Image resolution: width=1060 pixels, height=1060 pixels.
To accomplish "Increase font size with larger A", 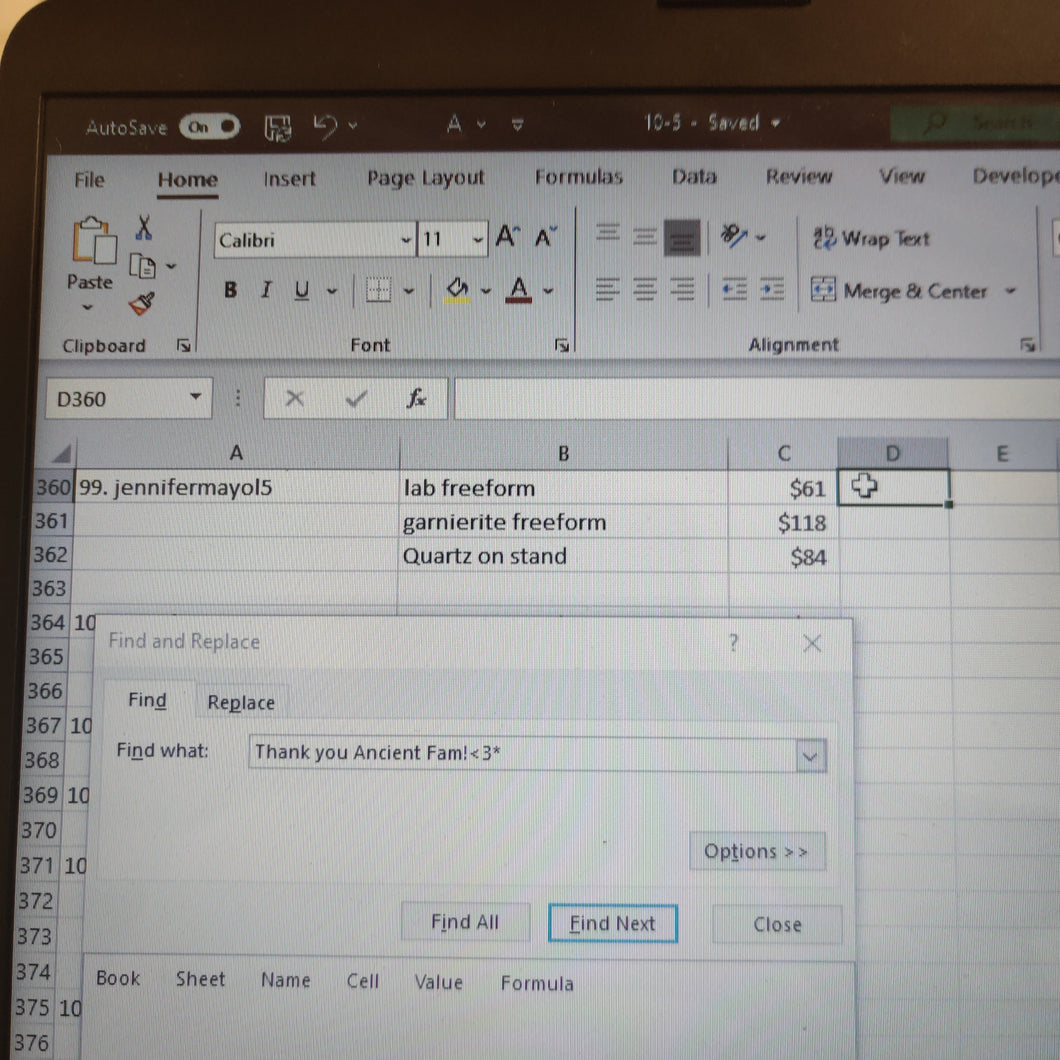I will (x=508, y=236).
